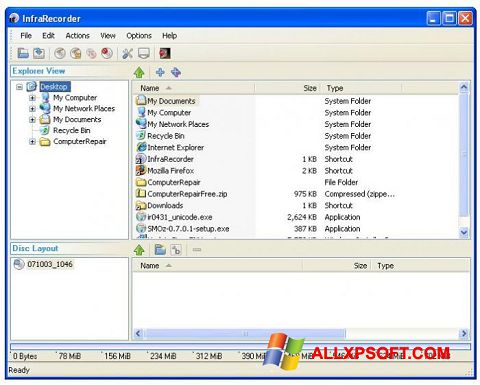This screenshot has height=385, width=480.
Task: Click the Disc Layout horizontal scrollbar thumb
Action: tap(245, 333)
